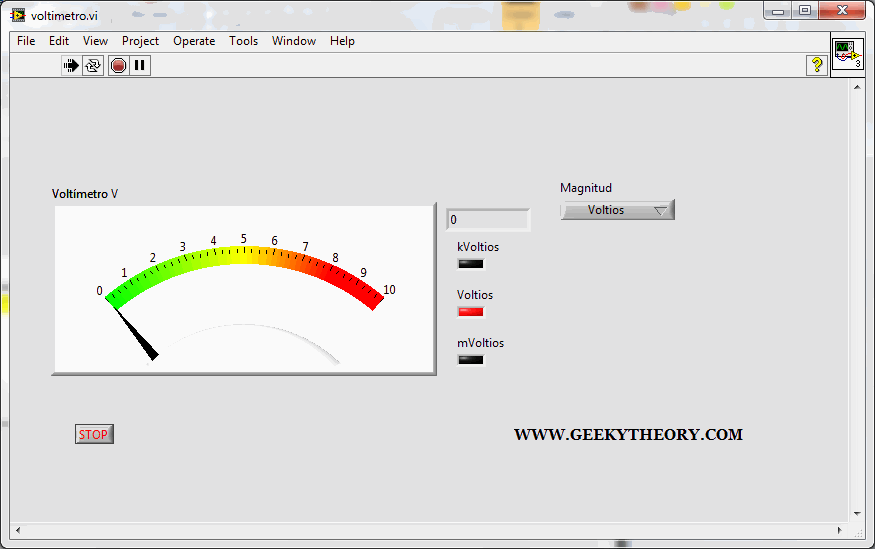Click the mVoltios LED indicator
This screenshot has height=549, width=875.
[x=470, y=360]
